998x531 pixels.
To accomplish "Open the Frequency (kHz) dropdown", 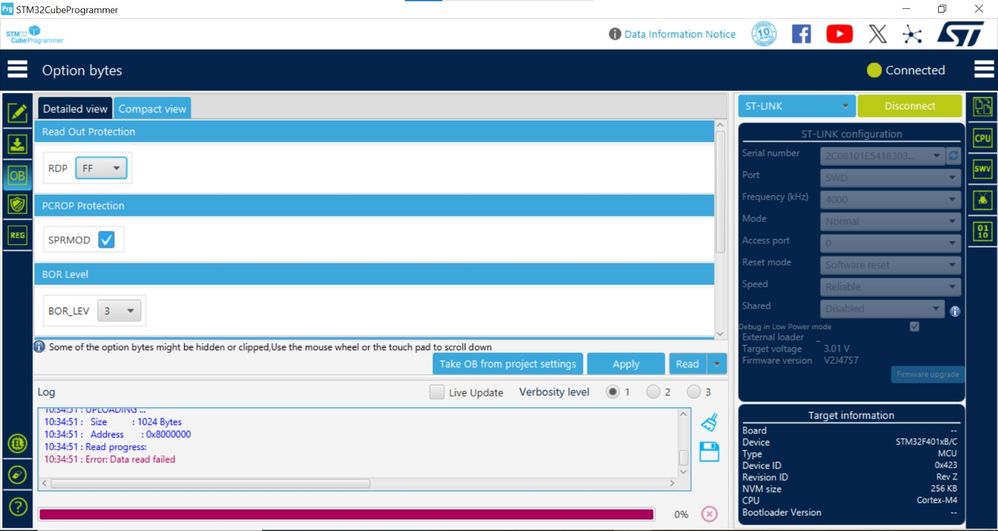I will [890, 200].
